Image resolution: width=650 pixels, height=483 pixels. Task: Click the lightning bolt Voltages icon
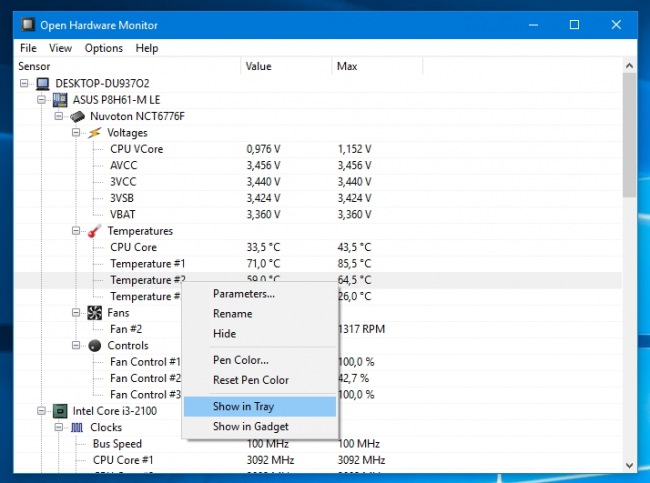click(x=95, y=133)
